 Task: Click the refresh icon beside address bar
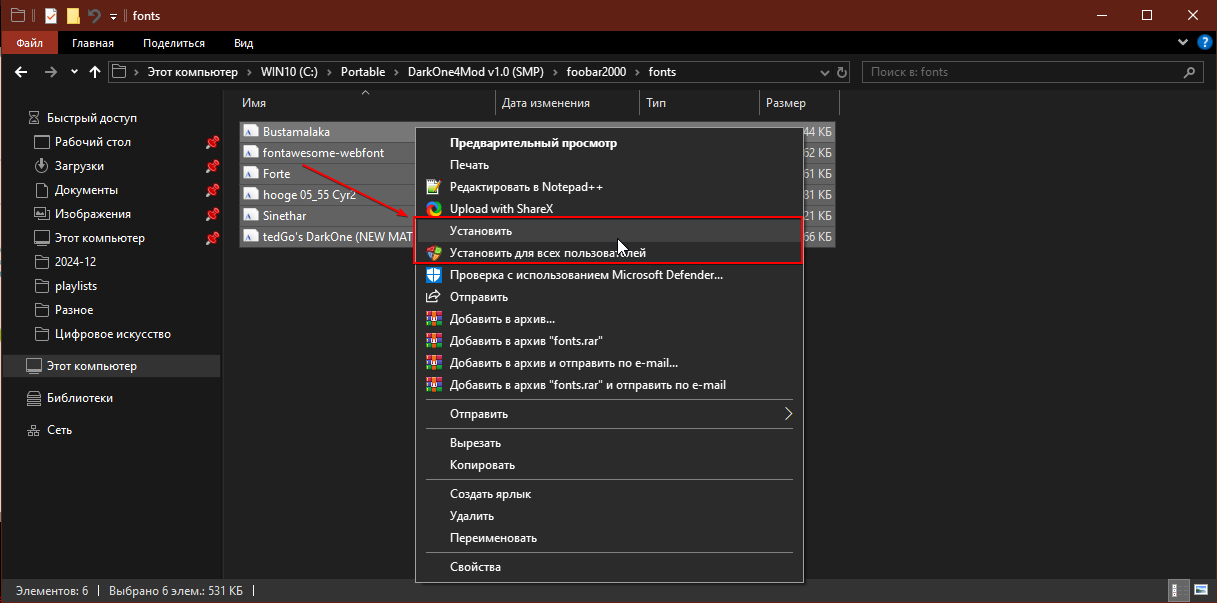click(842, 72)
